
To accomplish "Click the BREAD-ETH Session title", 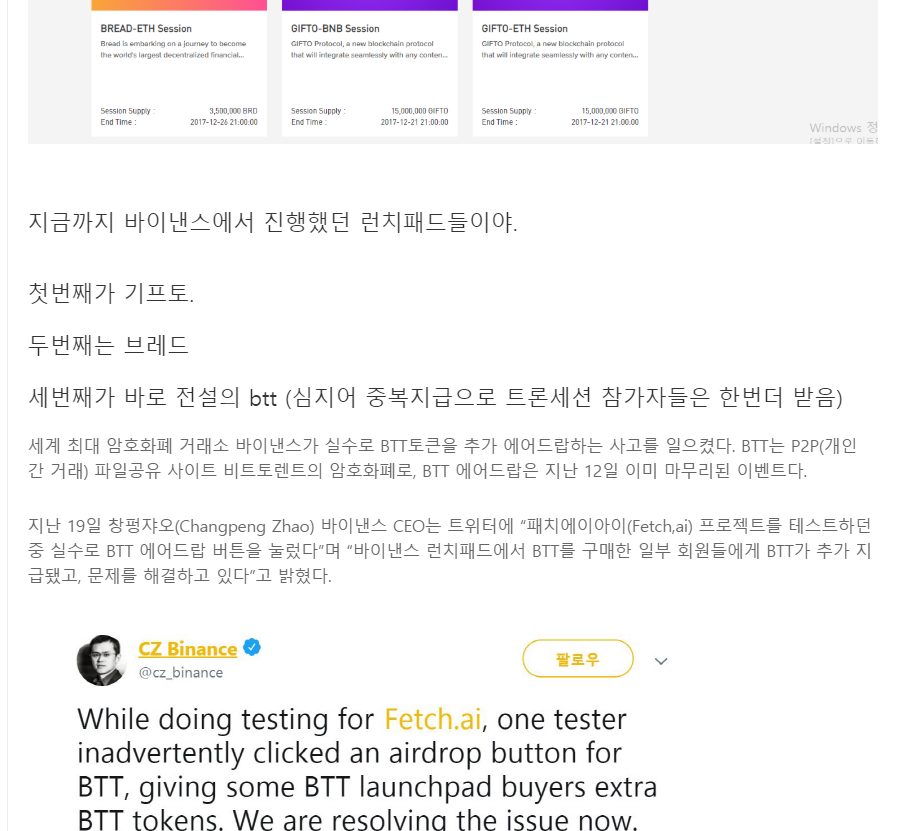I will coord(146,29).
